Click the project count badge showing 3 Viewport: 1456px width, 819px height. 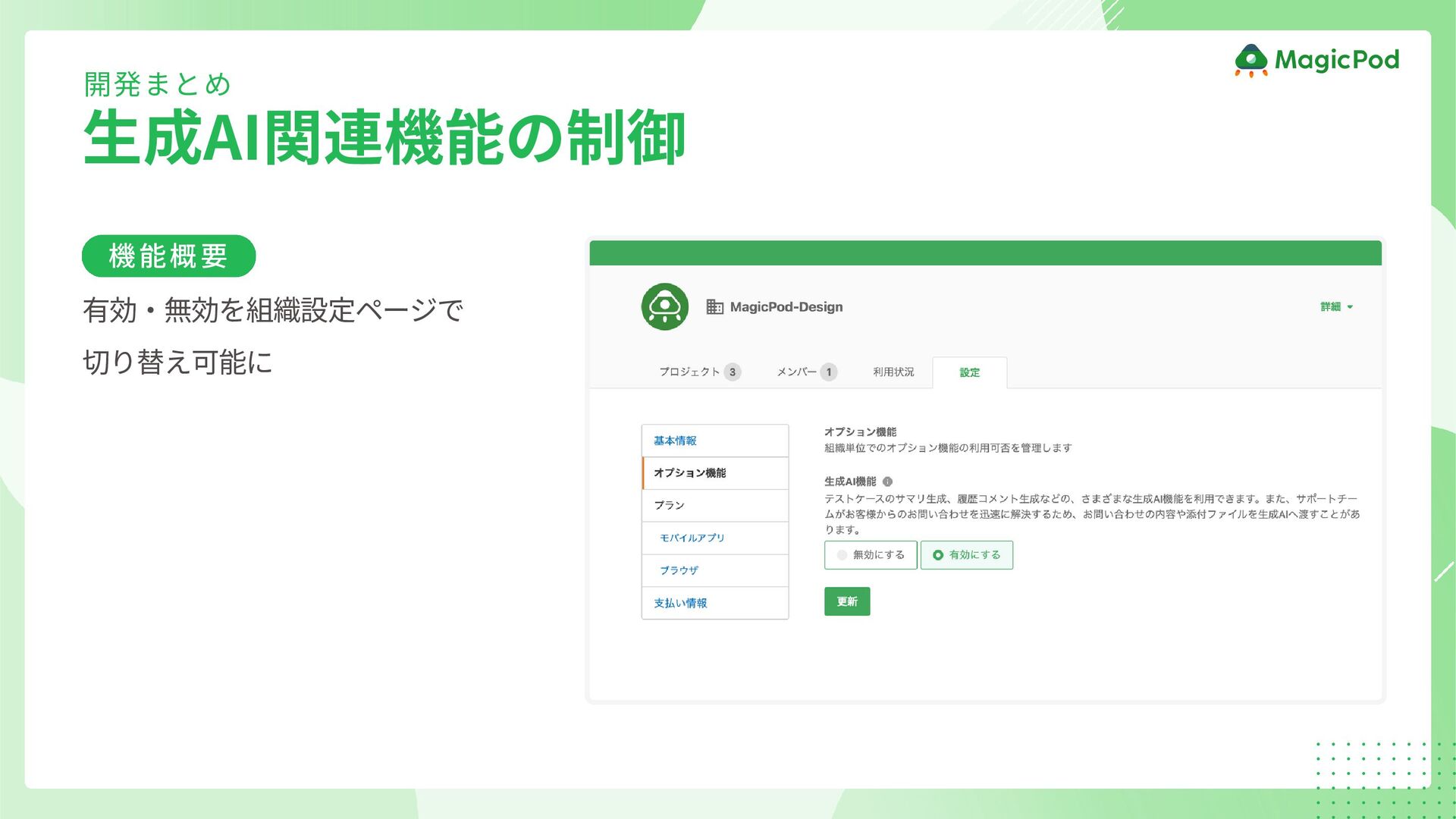(x=732, y=372)
